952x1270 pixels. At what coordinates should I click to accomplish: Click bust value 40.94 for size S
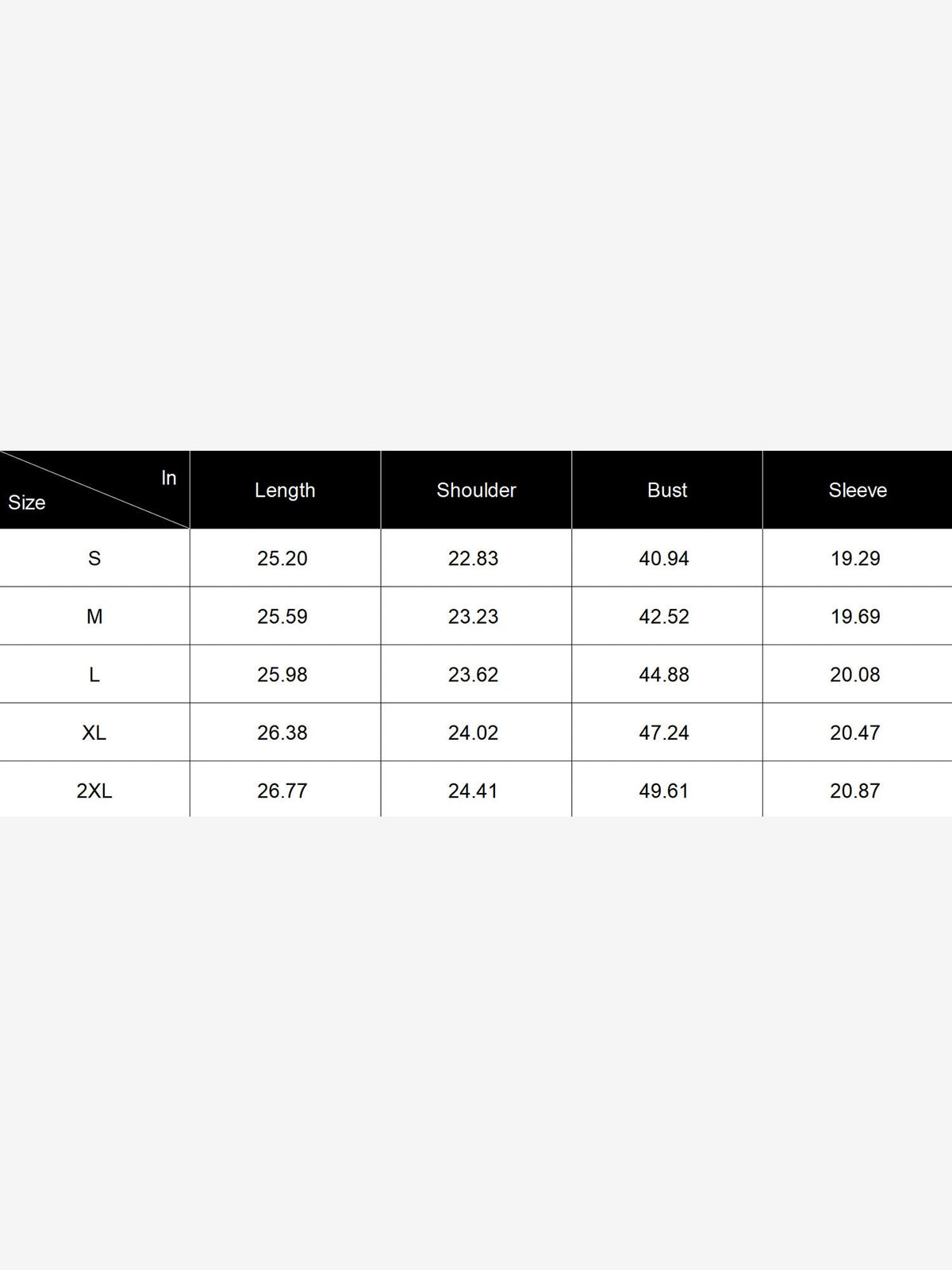pos(664,559)
